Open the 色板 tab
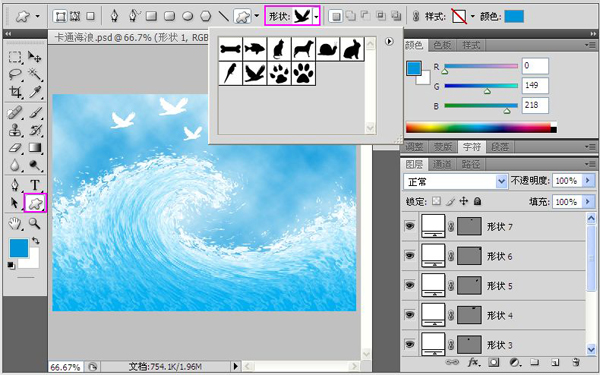This screenshot has height=375, width=600. pos(442,45)
